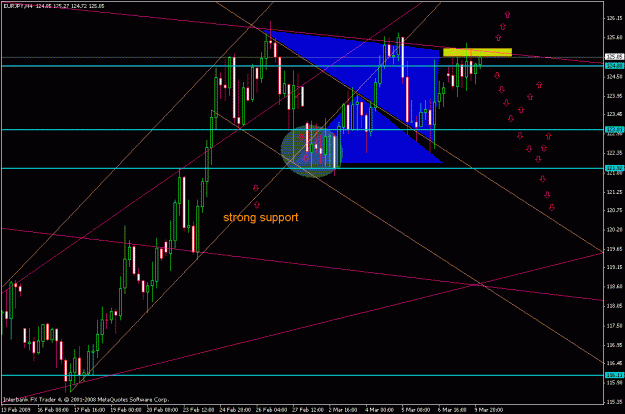This screenshot has height=414, width=625.
Task: Click the 19 Feb 00:00 time label
Action: tap(126, 410)
